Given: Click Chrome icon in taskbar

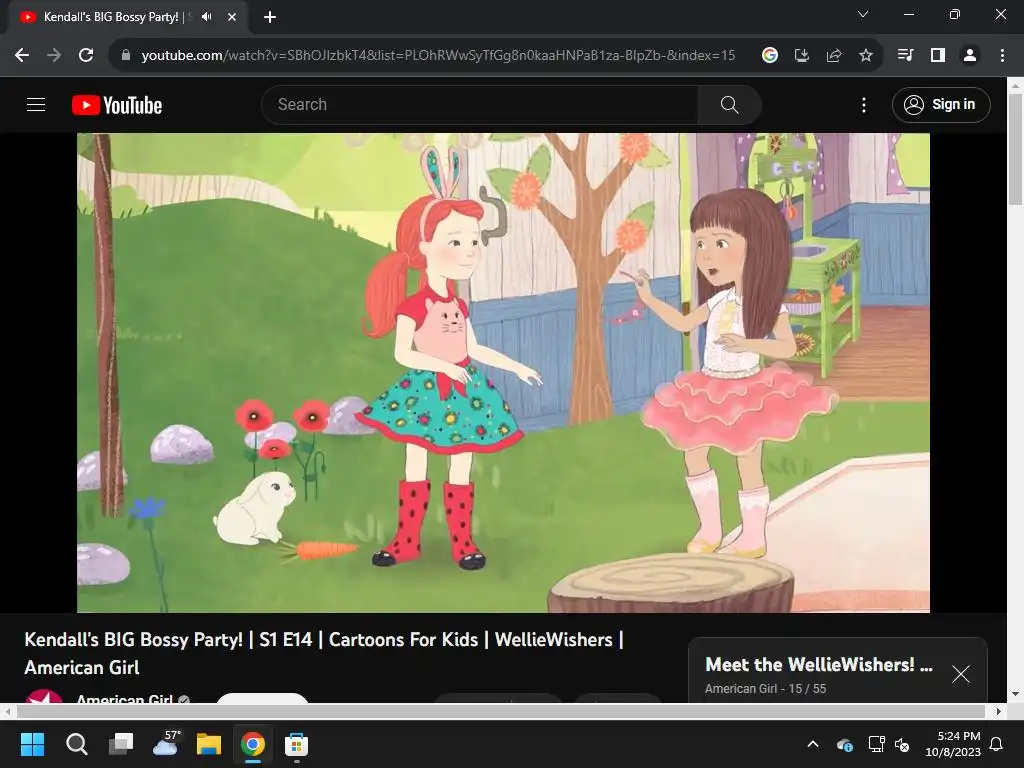Looking at the screenshot, I should (x=253, y=744).
